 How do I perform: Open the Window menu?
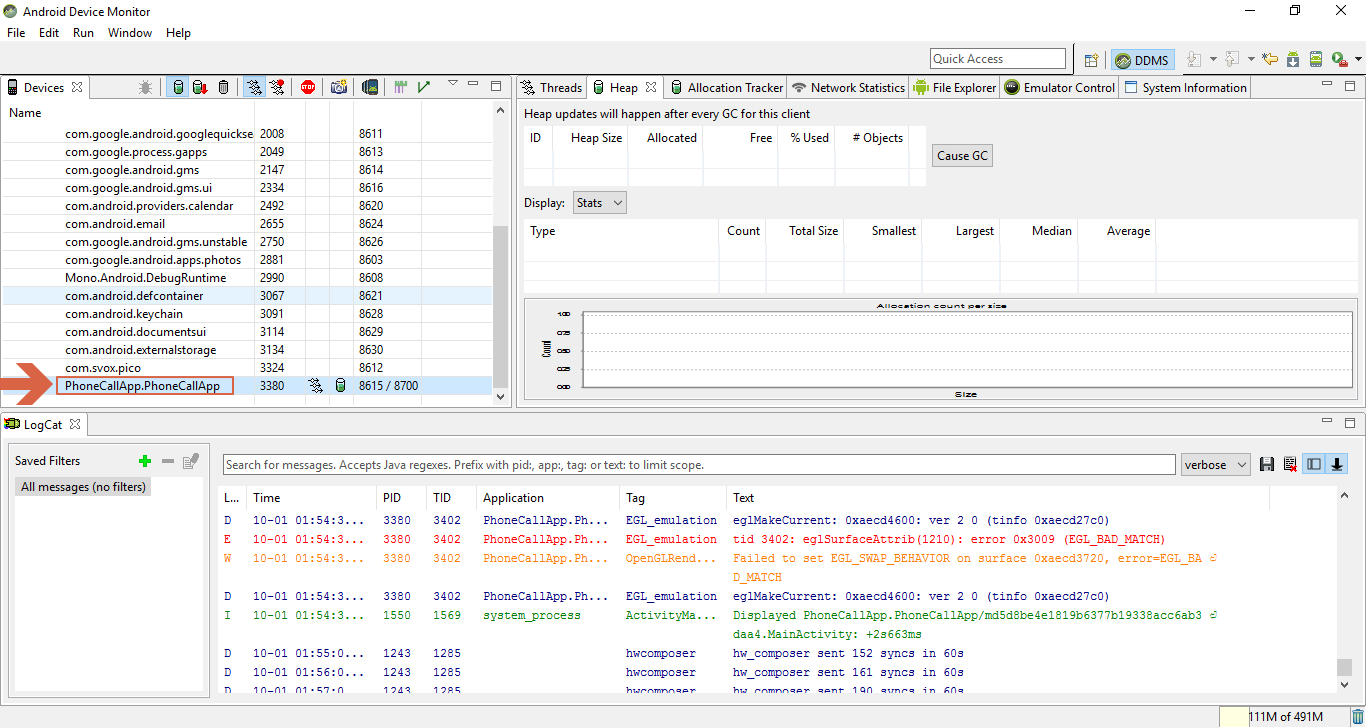pos(130,33)
